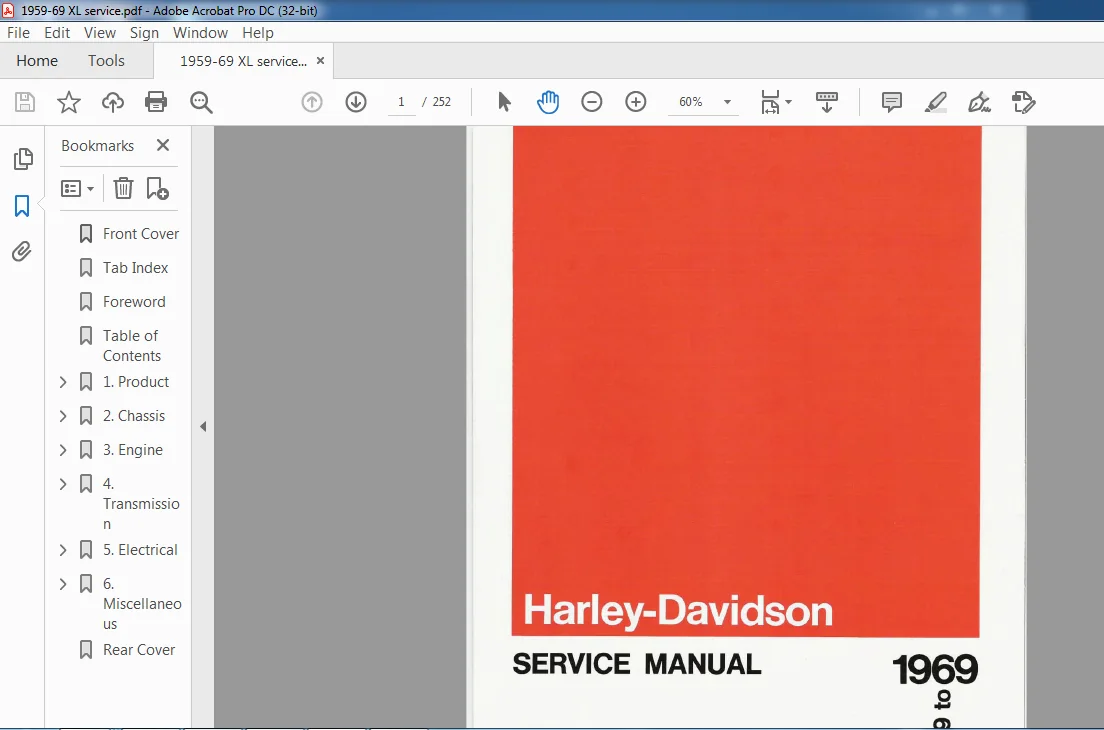Expand the 6. Miscellaneous bookmark
1104x730 pixels.
tap(63, 584)
